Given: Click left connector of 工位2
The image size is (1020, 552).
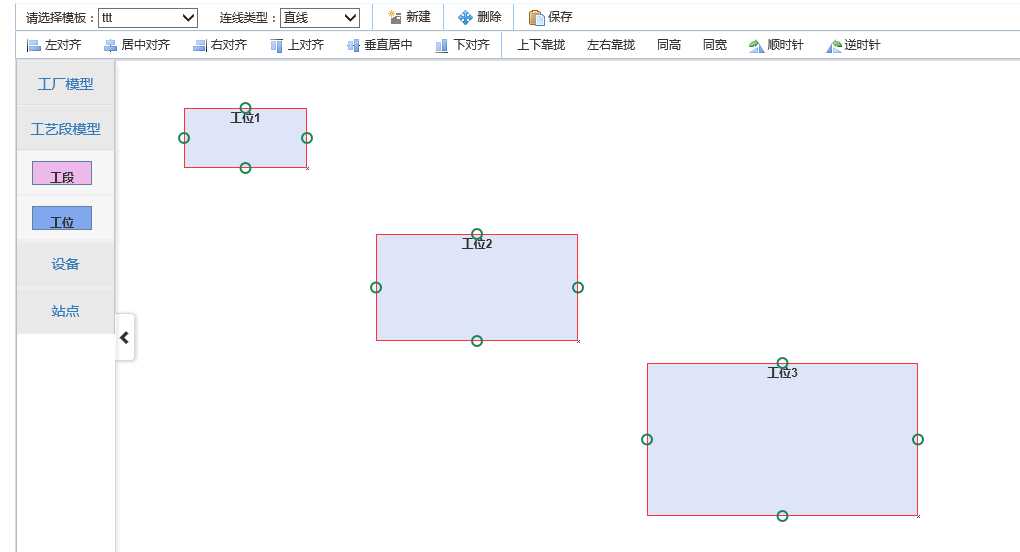Looking at the screenshot, I should [376, 287].
